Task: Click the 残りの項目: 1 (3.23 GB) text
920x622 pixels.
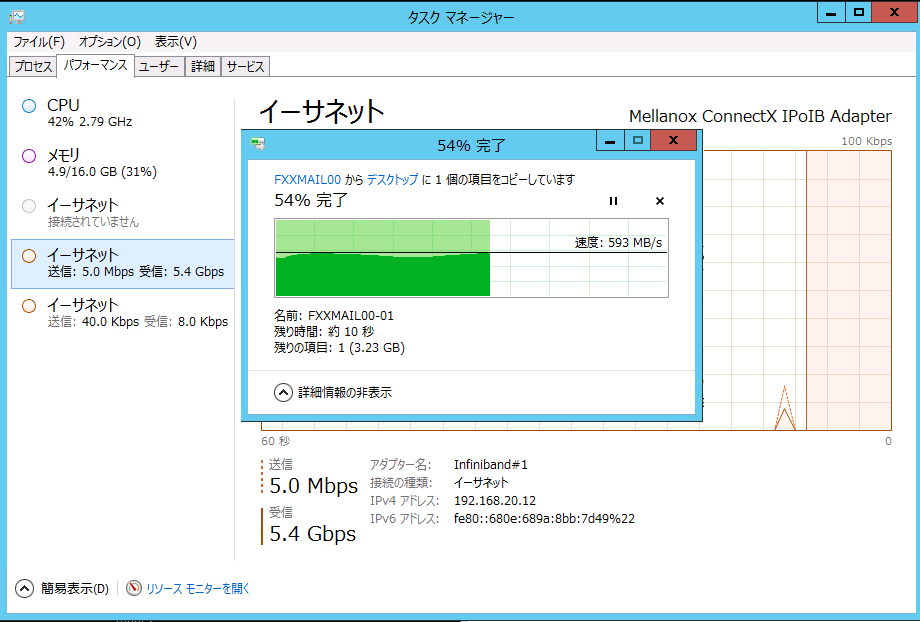Action: [x=339, y=347]
